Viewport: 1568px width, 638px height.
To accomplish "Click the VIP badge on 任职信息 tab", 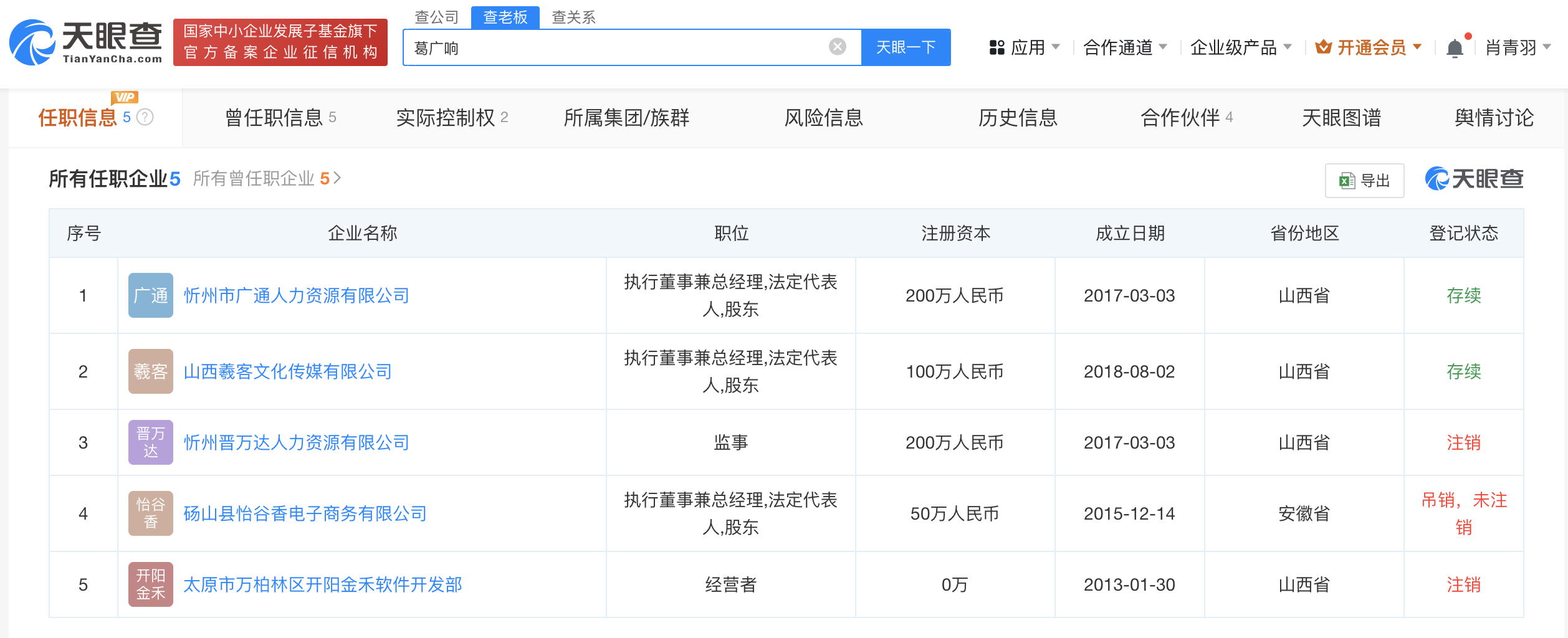I will tap(125, 97).
